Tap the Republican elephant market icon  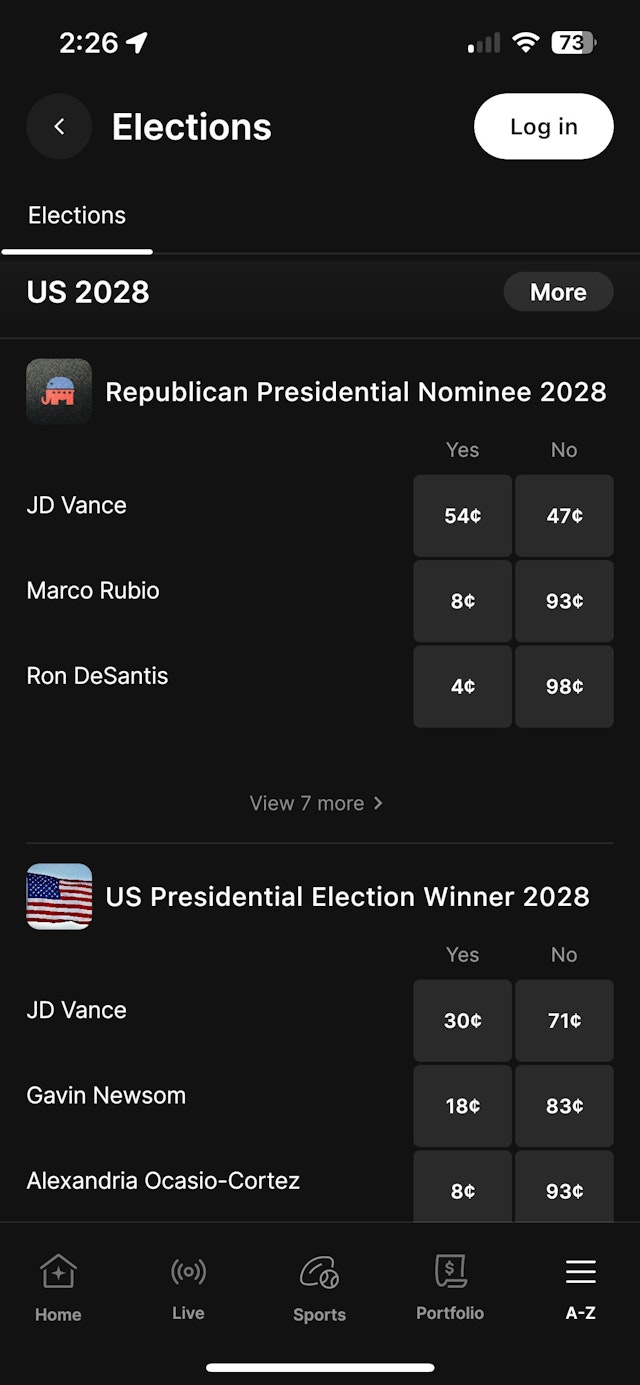click(x=59, y=392)
